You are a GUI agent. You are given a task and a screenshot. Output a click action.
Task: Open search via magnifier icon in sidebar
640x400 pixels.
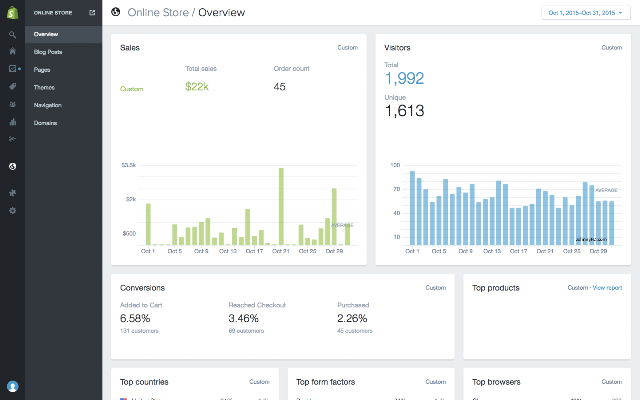coord(13,35)
